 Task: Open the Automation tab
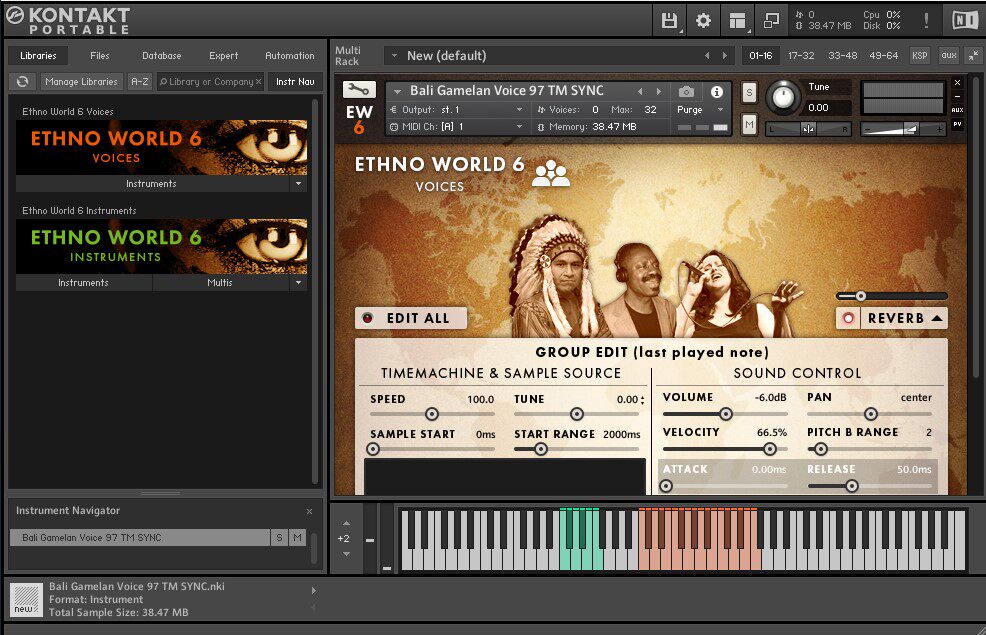(x=289, y=56)
